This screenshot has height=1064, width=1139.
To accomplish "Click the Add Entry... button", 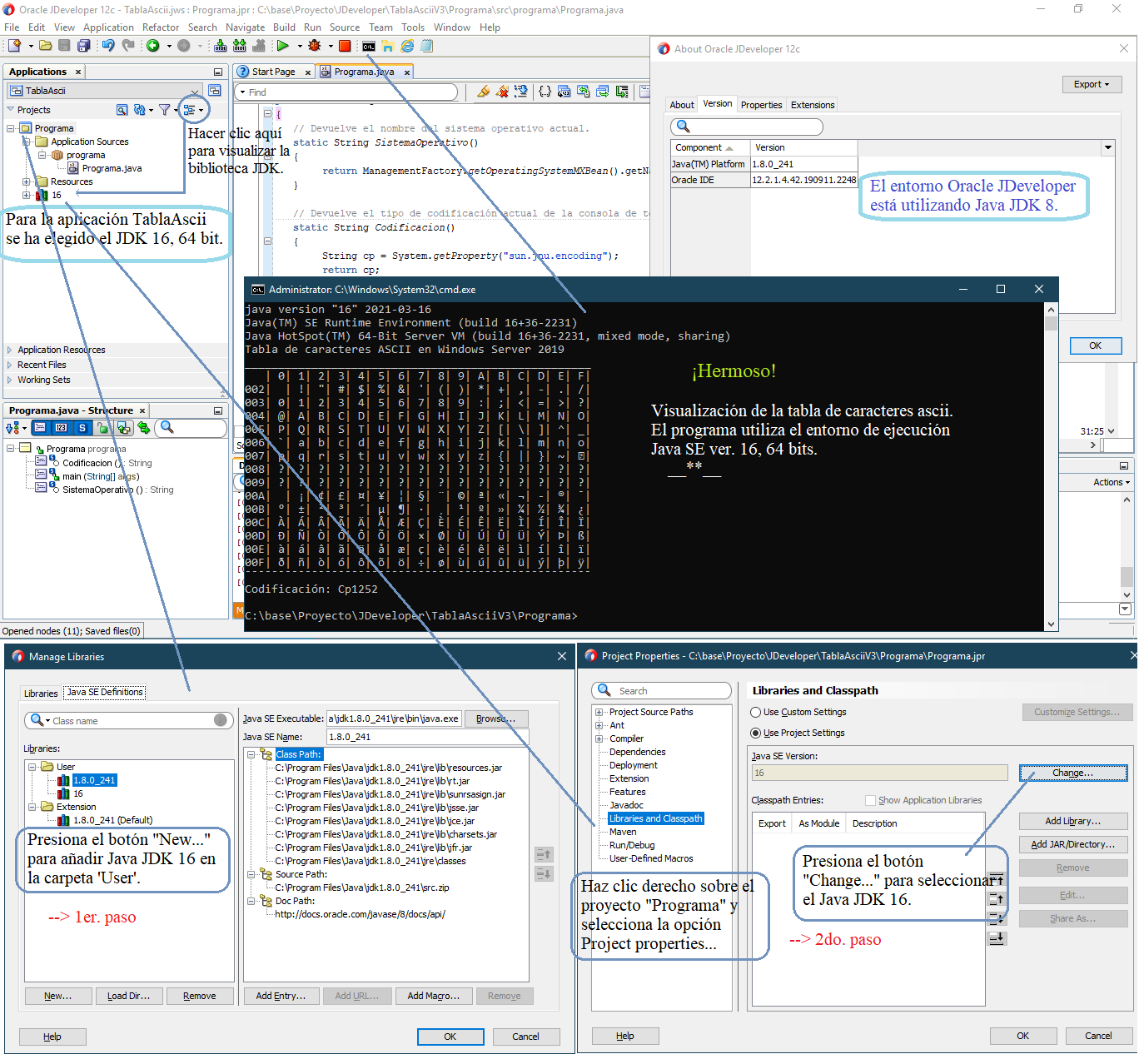I will (x=281, y=997).
